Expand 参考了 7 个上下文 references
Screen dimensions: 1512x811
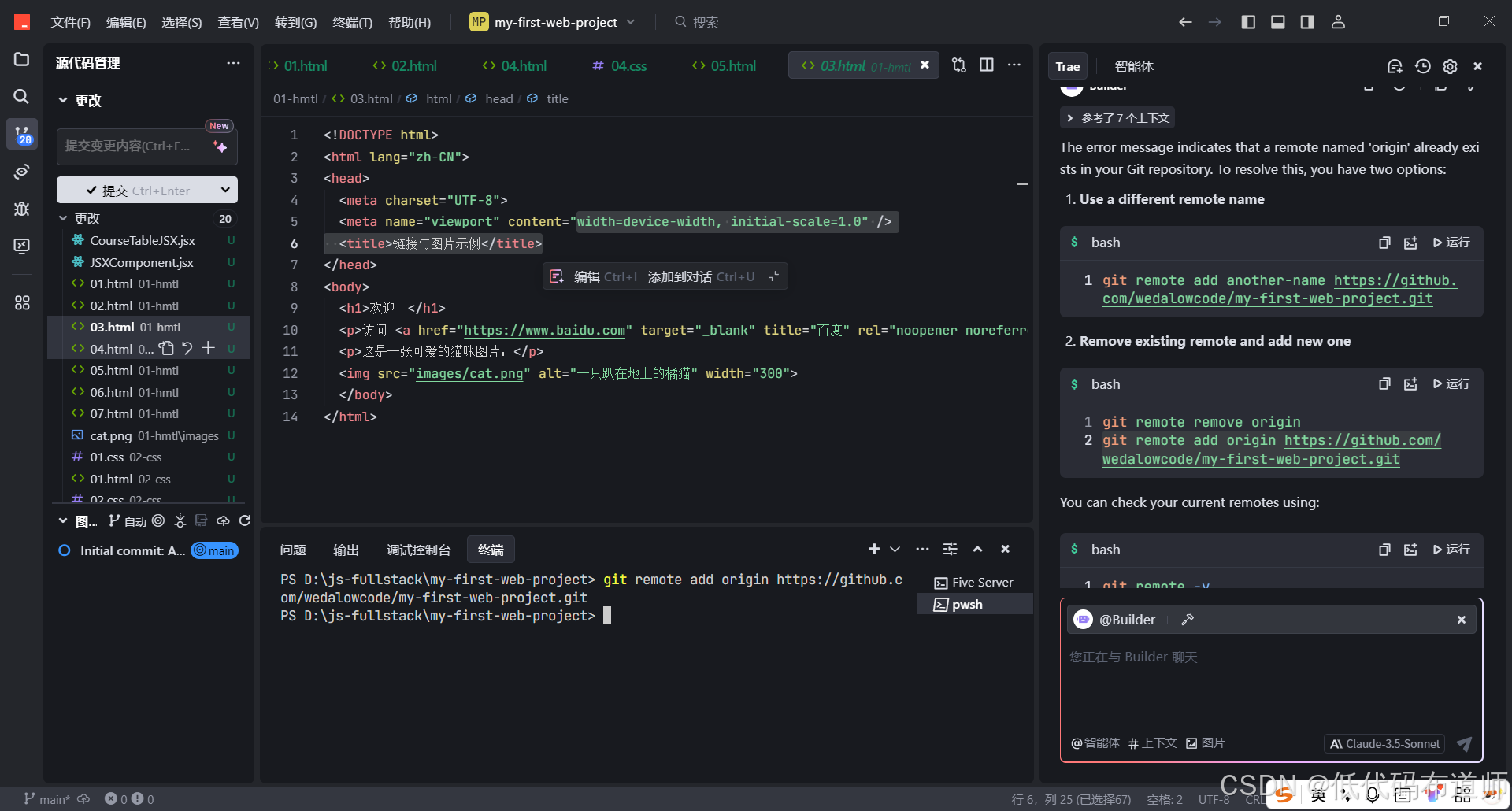pos(1117,118)
